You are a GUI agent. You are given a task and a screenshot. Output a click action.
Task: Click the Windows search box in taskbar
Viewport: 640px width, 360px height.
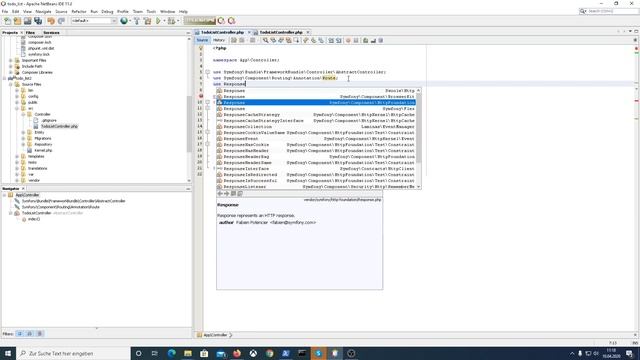tap(73, 353)
